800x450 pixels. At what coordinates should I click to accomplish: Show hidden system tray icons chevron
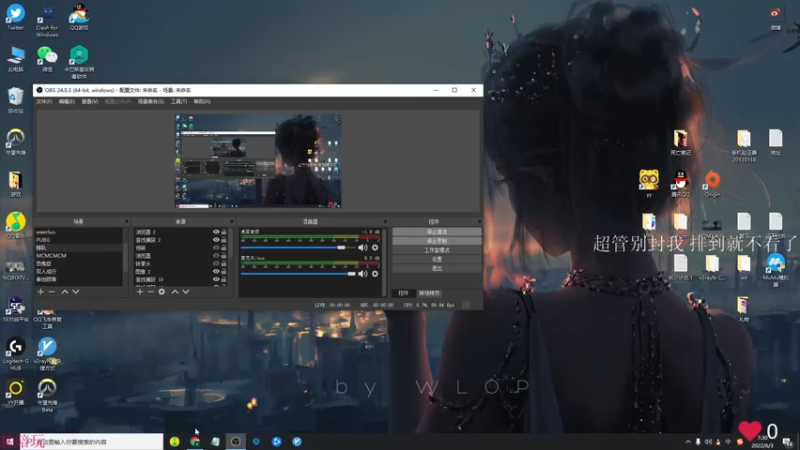pos(688,442)
